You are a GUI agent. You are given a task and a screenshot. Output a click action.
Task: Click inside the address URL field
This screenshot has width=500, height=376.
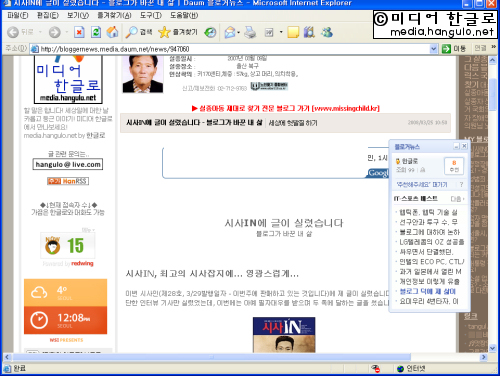tap(233, 49)
